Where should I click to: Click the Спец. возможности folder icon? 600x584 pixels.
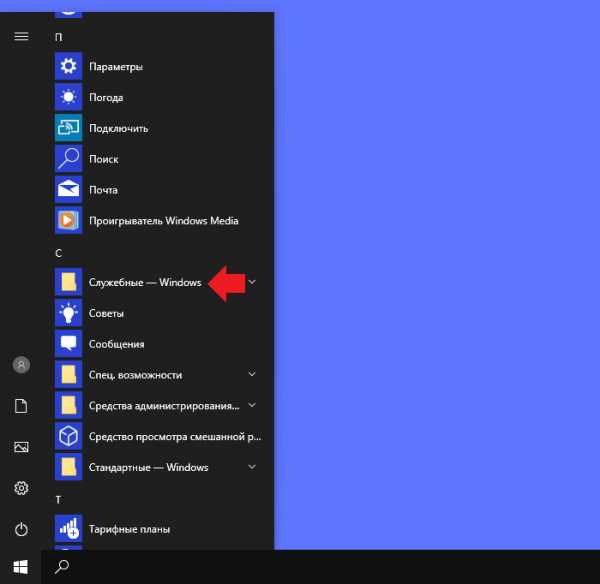[x=68, y=374]
